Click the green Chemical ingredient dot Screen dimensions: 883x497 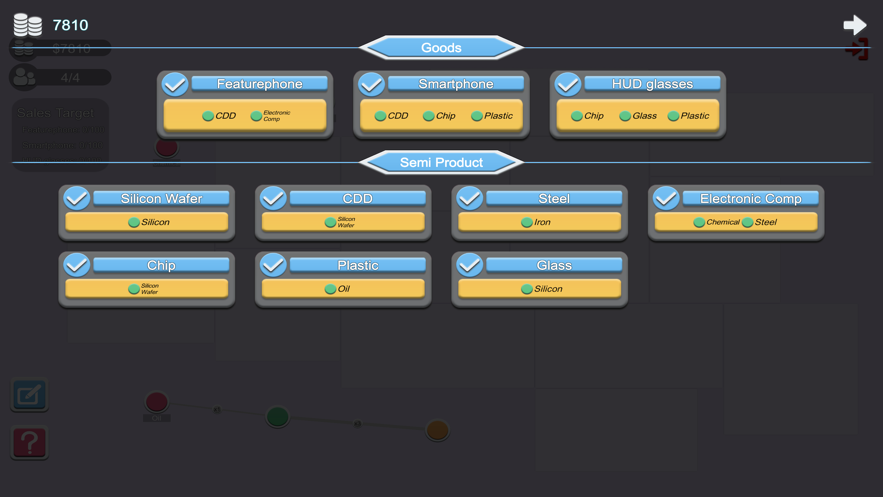(699, 222)
